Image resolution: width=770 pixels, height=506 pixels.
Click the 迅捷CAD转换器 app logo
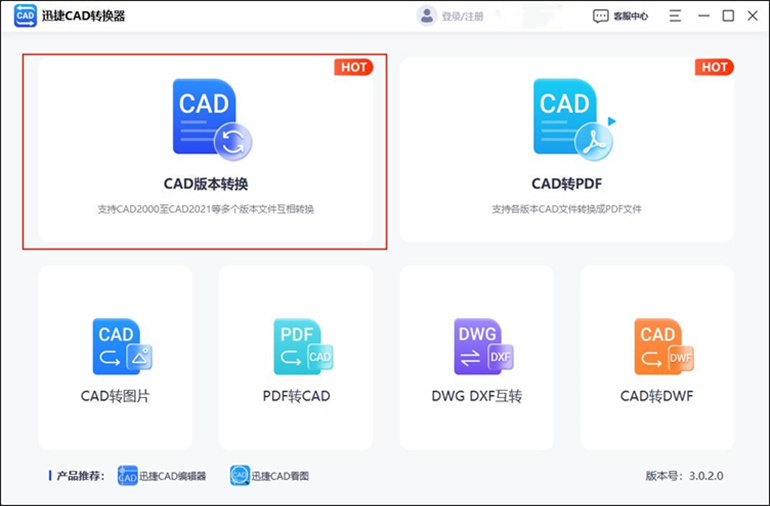(25, 16)
